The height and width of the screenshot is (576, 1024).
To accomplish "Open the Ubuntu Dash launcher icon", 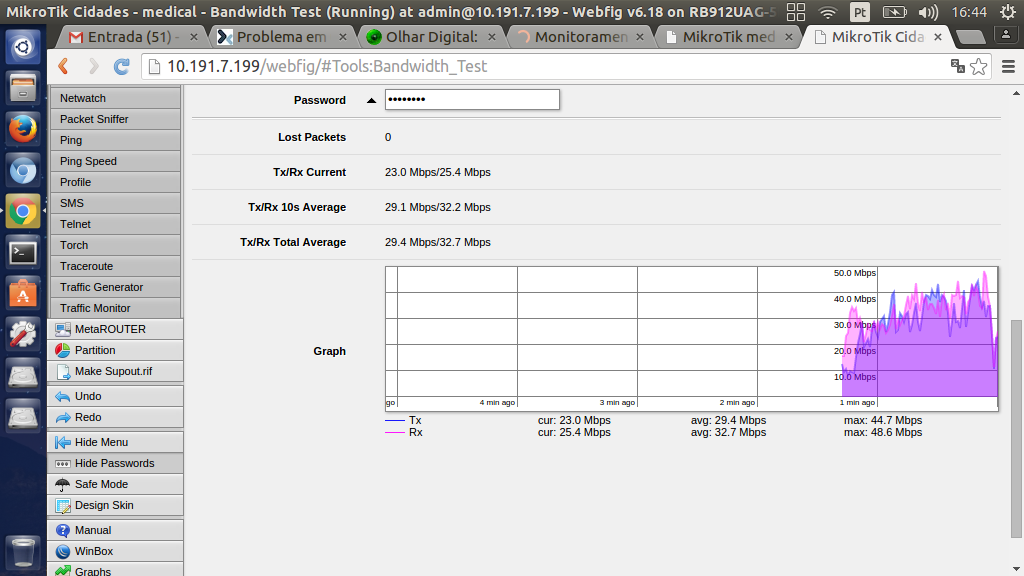I will (23, 46).
